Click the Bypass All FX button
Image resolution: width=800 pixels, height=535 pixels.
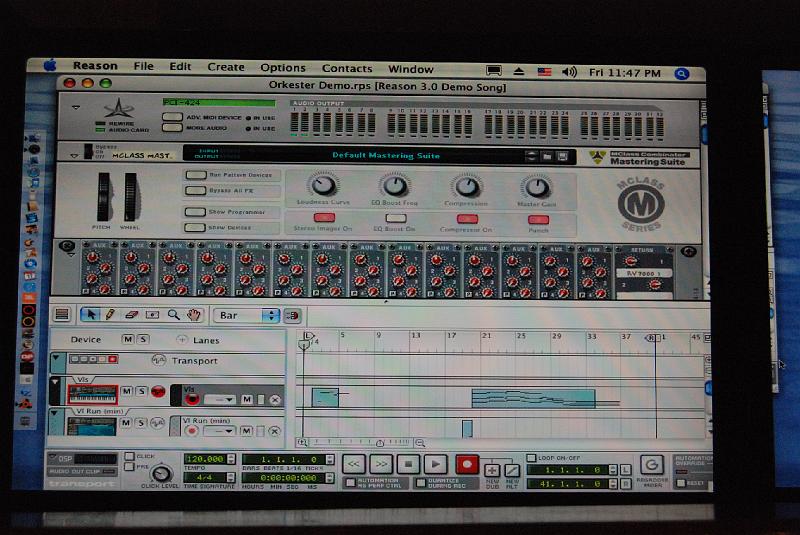click(x=195, y=190)
